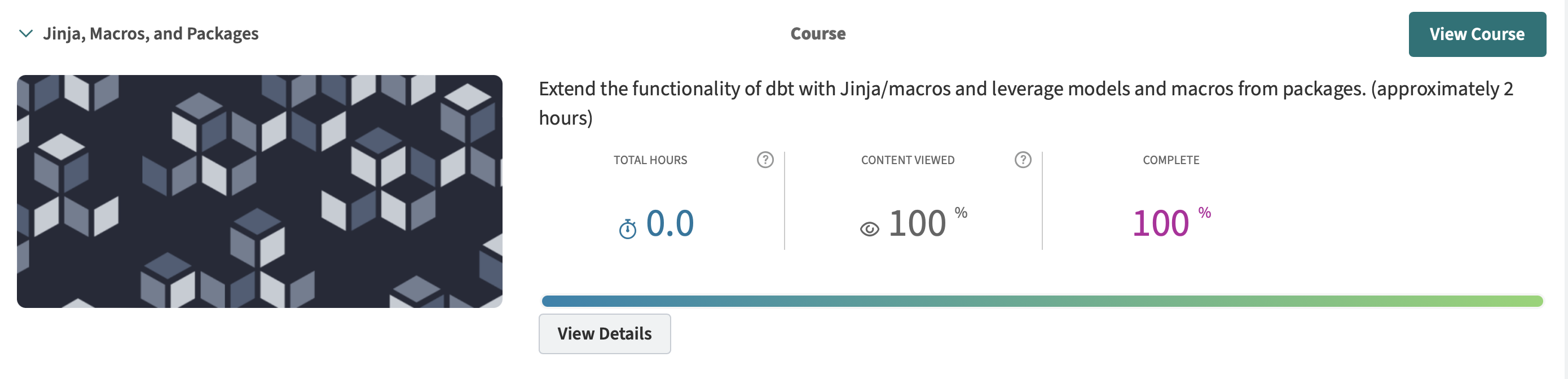The width and height of the screenshot is (1568, 379).
Task: Select the CONTENT VIEWED label
Action: [x=907, y=160]
